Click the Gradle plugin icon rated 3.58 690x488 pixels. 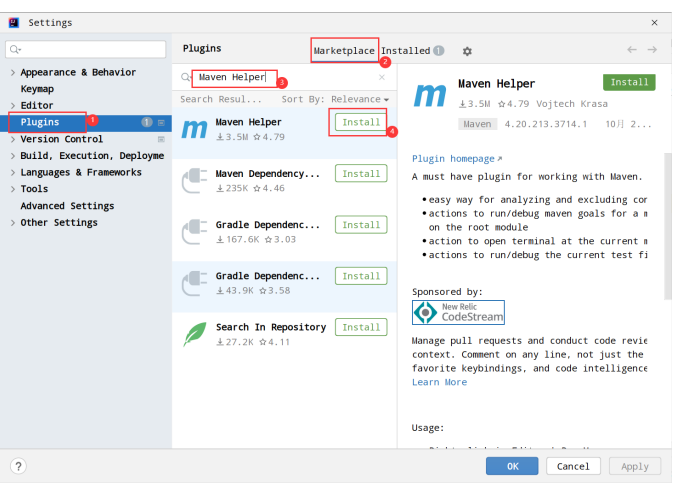(x=194, y=283)
